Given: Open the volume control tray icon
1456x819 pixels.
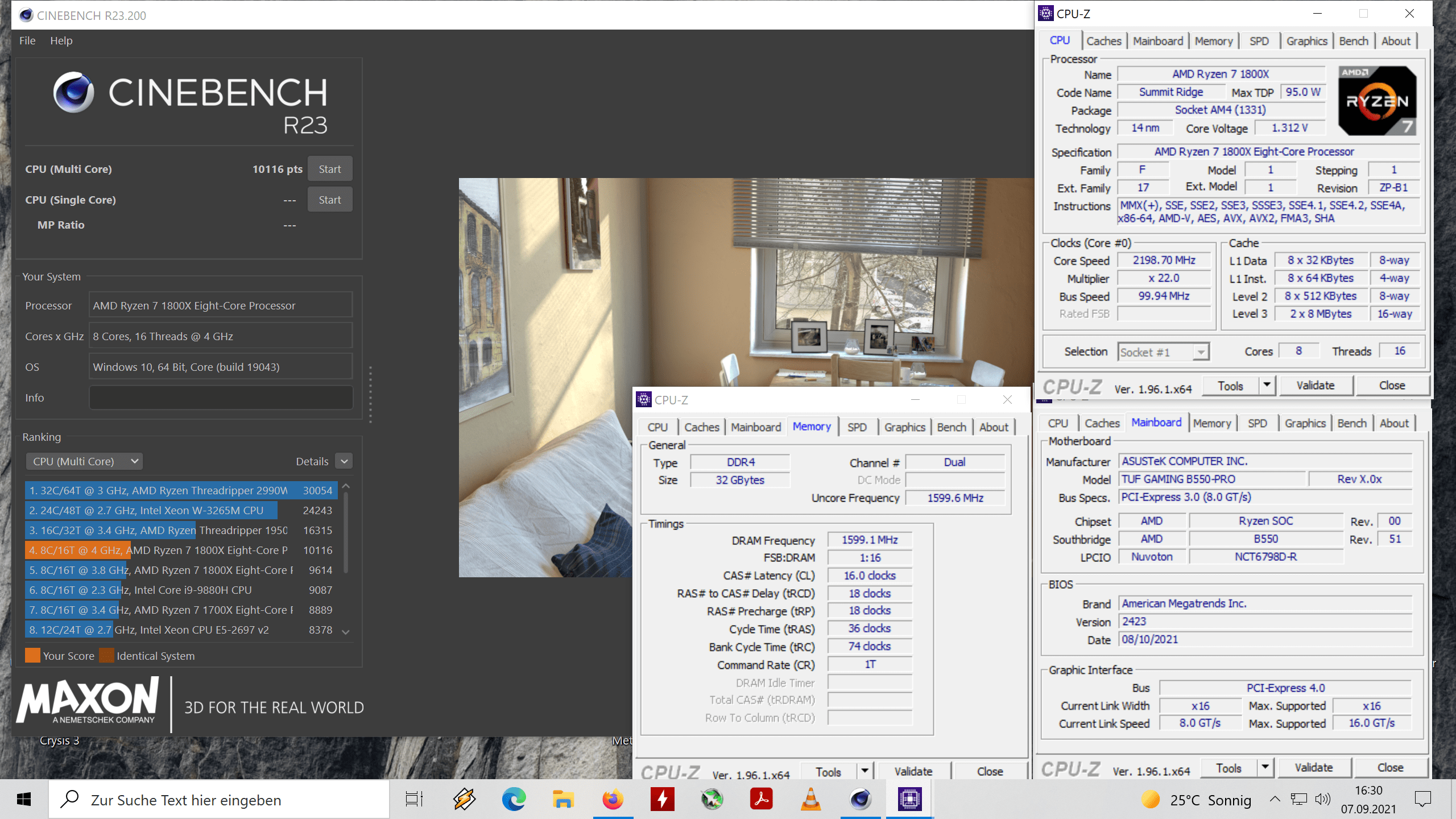Looking at the screenshot, I should 1323,800.
